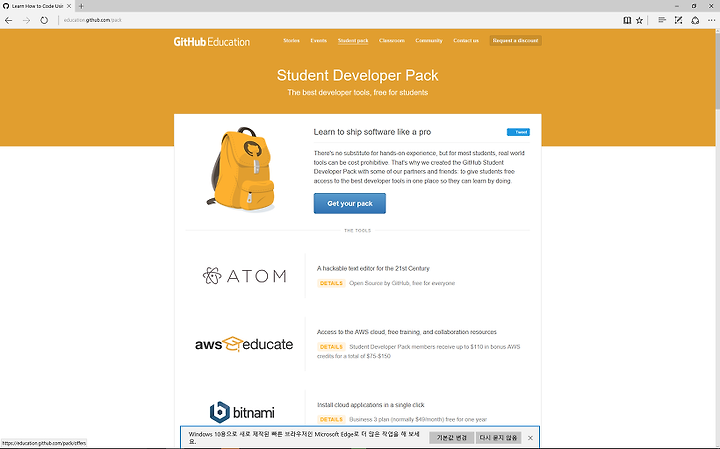Open the Stories nav link
720x449 pixels.
pos(291,40)
